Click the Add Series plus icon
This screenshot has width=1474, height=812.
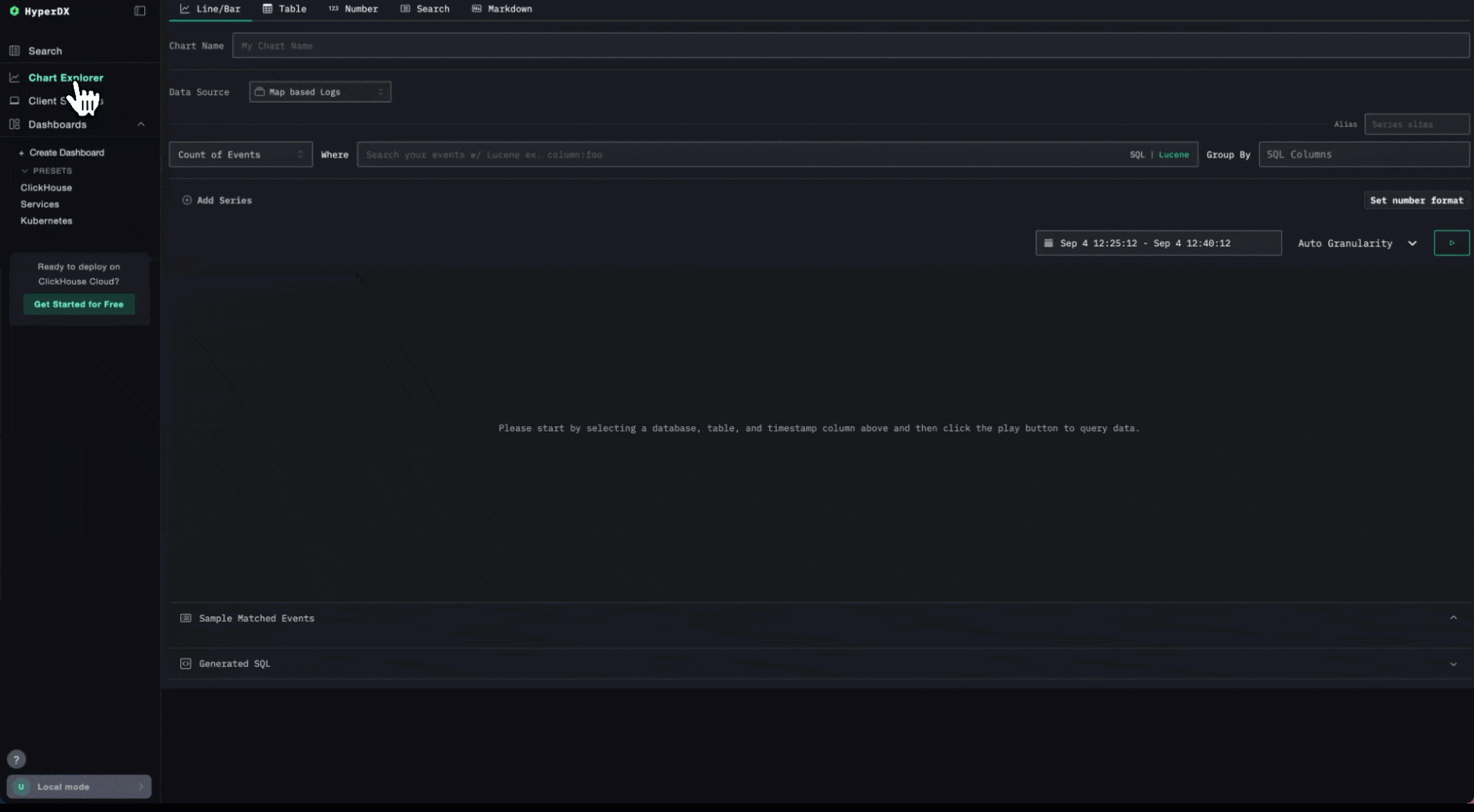187,200
